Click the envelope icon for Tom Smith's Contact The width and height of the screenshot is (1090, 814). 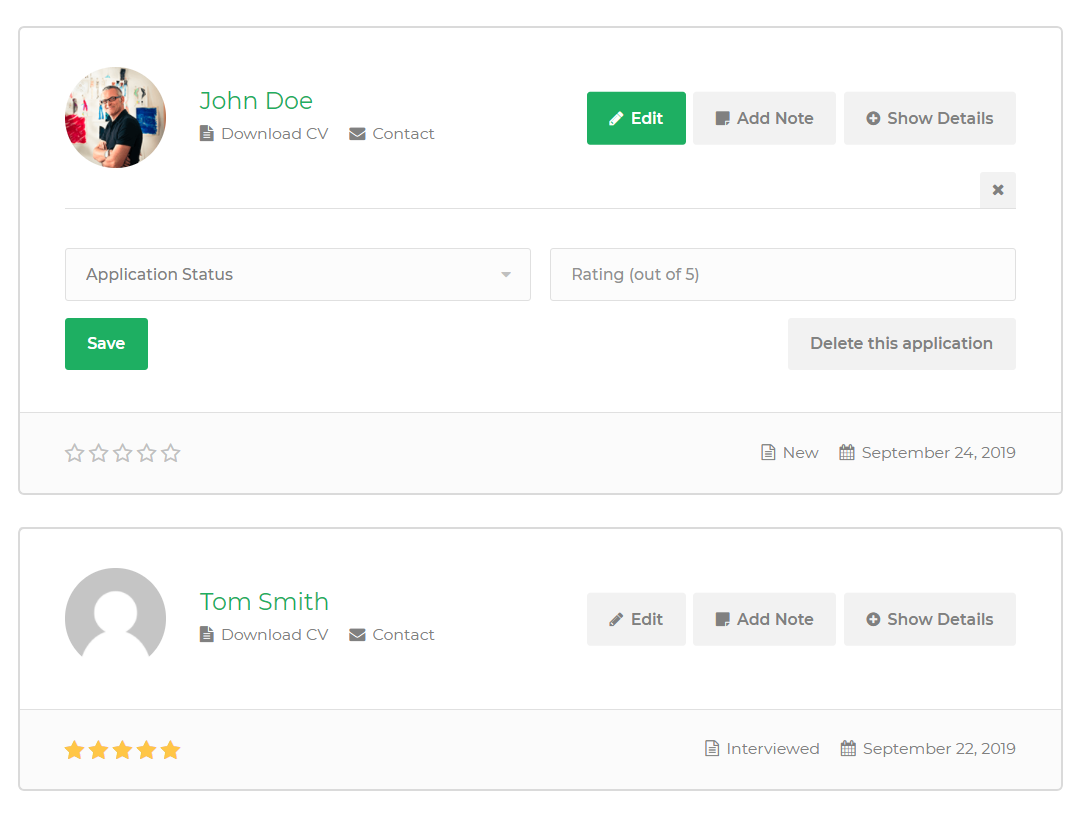357,635
